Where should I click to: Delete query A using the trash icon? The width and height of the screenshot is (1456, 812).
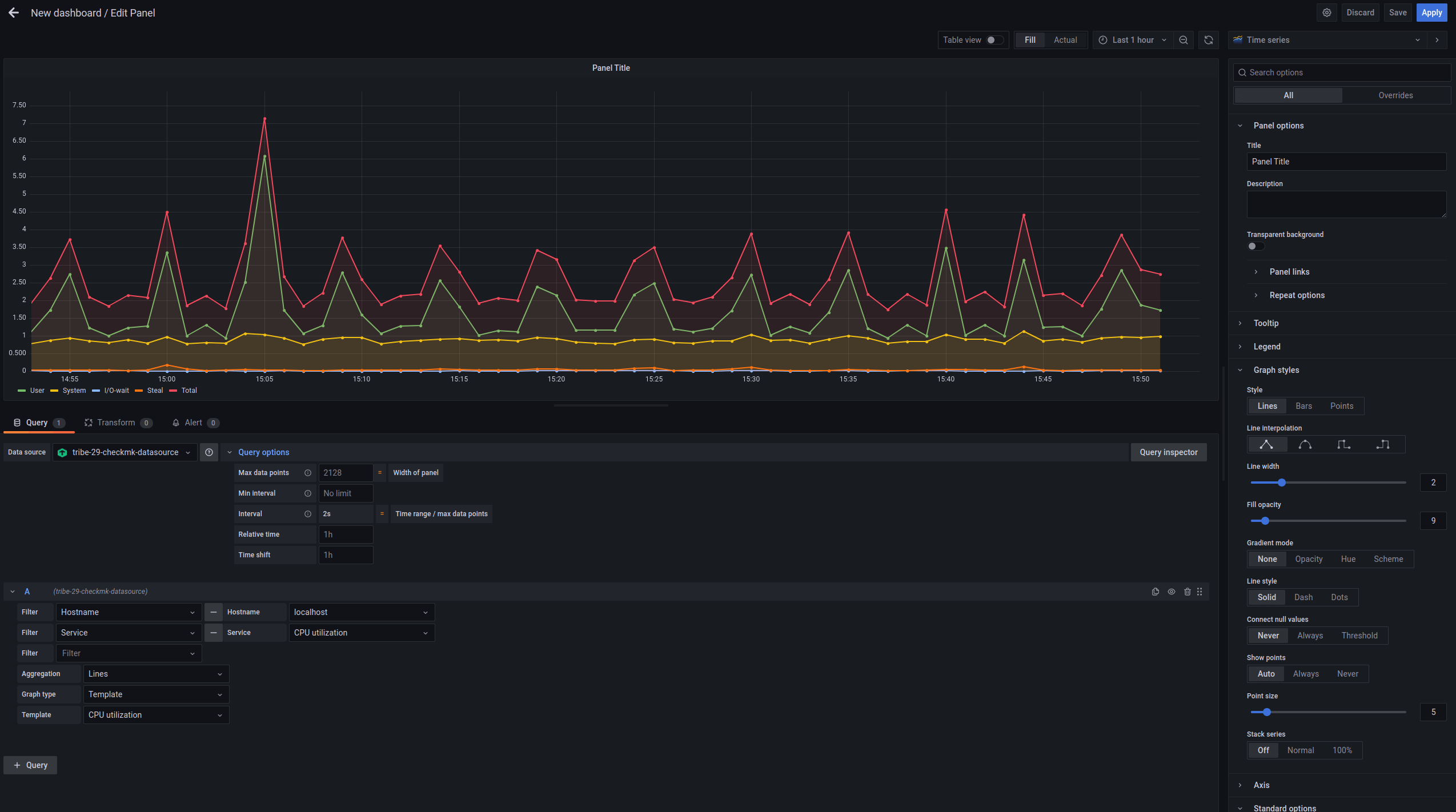[1188, 592]
